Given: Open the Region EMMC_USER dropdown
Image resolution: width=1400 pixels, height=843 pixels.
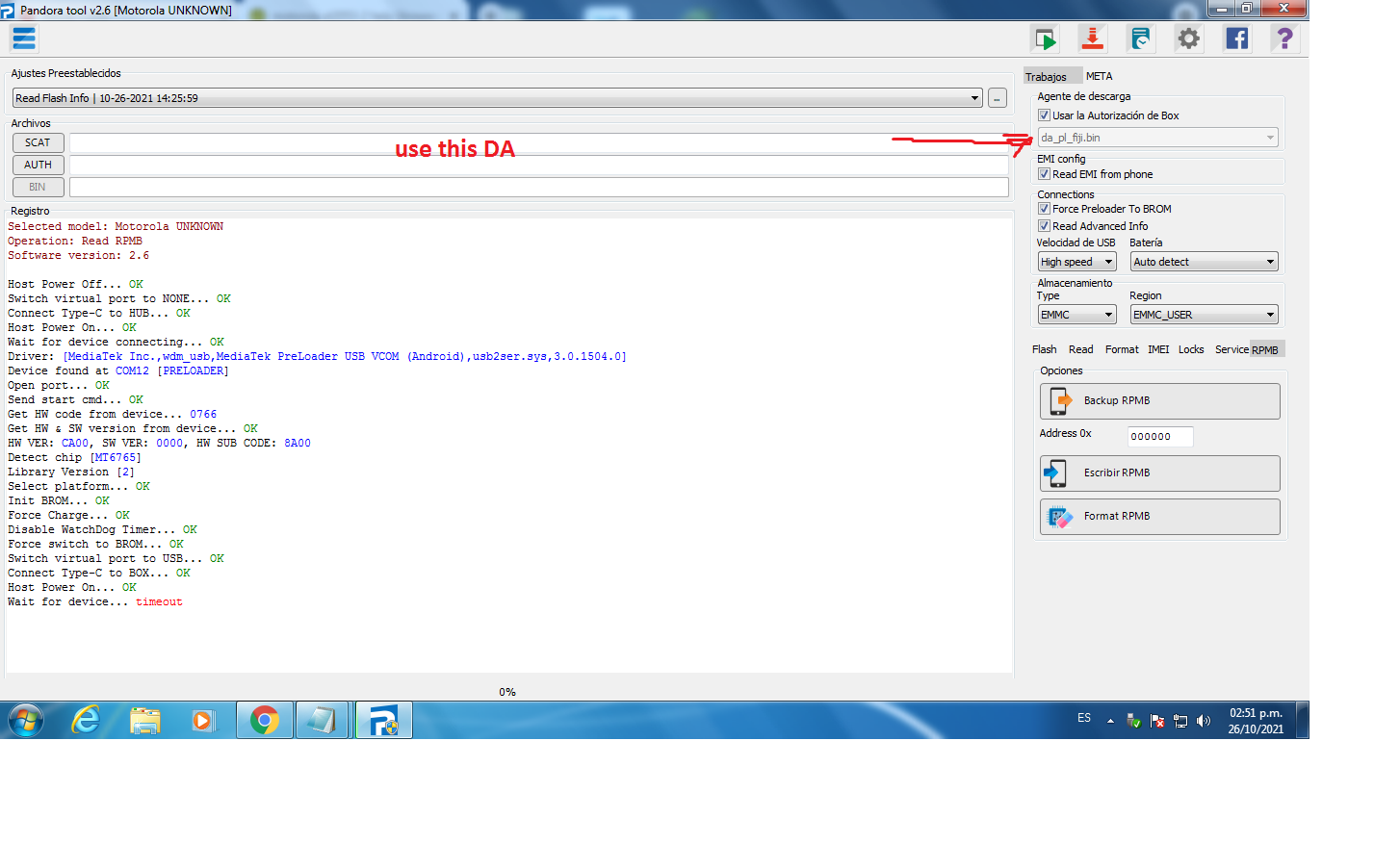Looking at the screenshot, I should click(x=1204, y=315).
